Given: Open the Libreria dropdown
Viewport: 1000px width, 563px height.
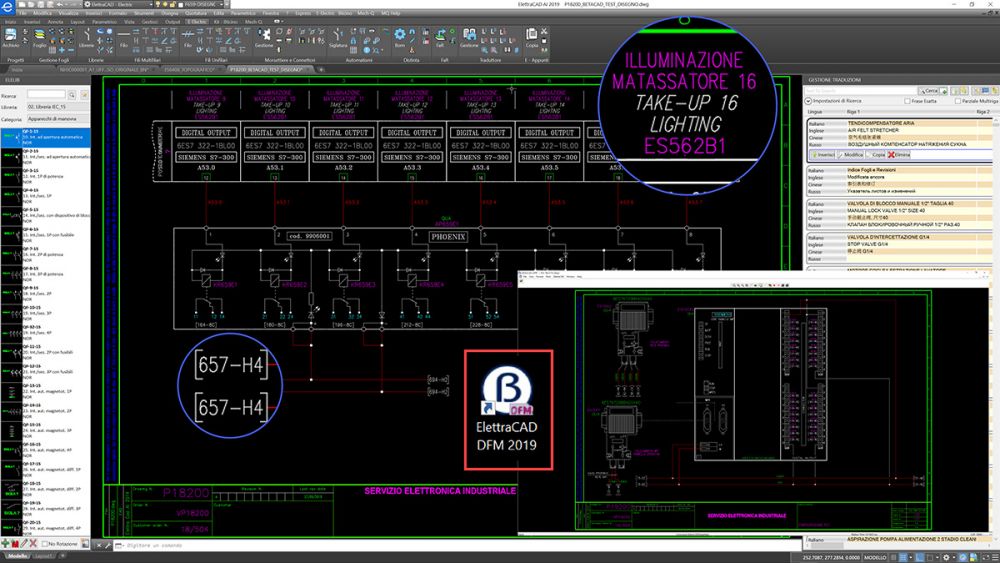Looking at the screenshot, I should coord(57,107).
